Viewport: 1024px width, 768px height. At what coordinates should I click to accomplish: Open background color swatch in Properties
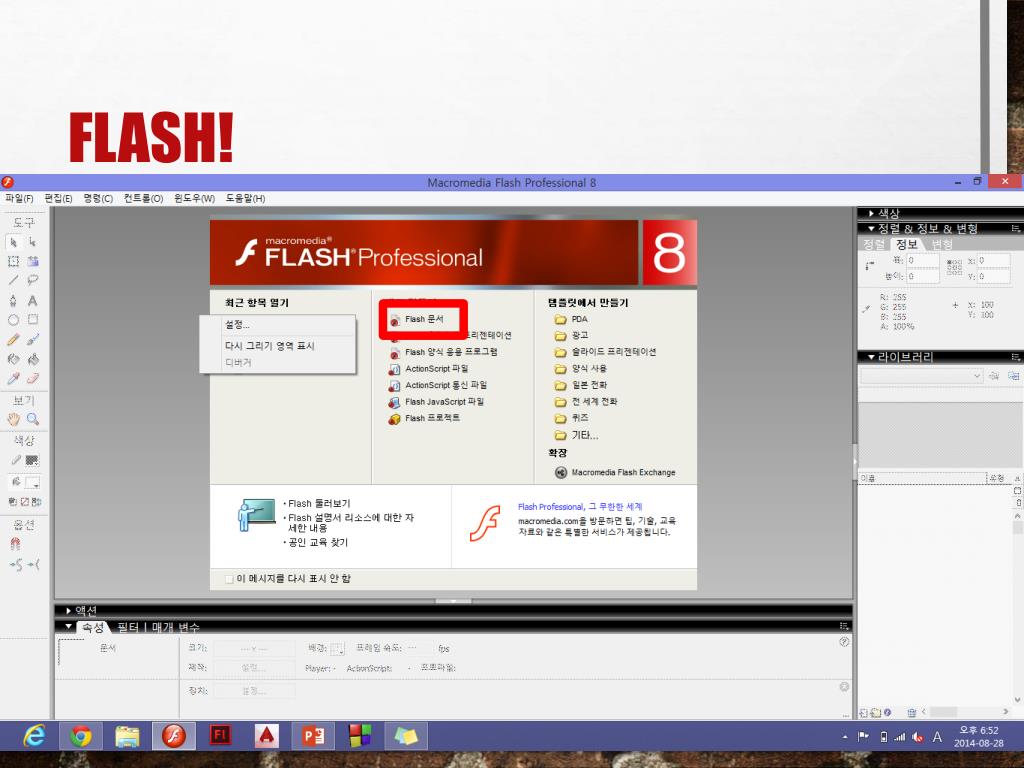[x=337, y=648]
